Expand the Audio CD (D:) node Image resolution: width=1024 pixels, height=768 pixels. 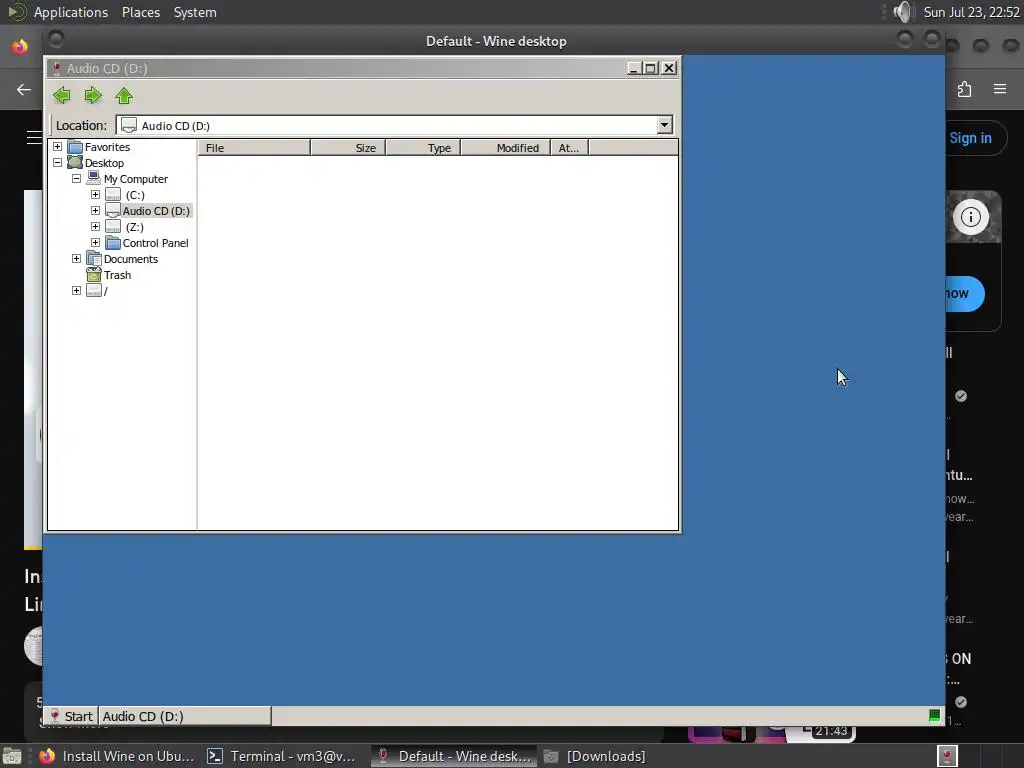[95, 210]
